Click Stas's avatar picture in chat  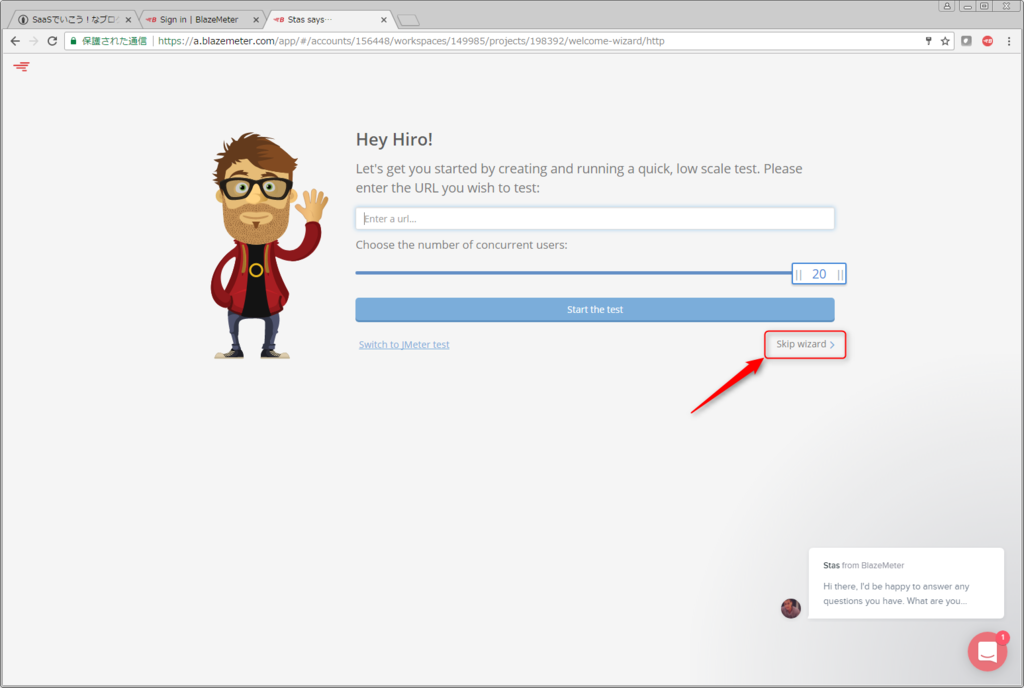[x=791, y=608]
